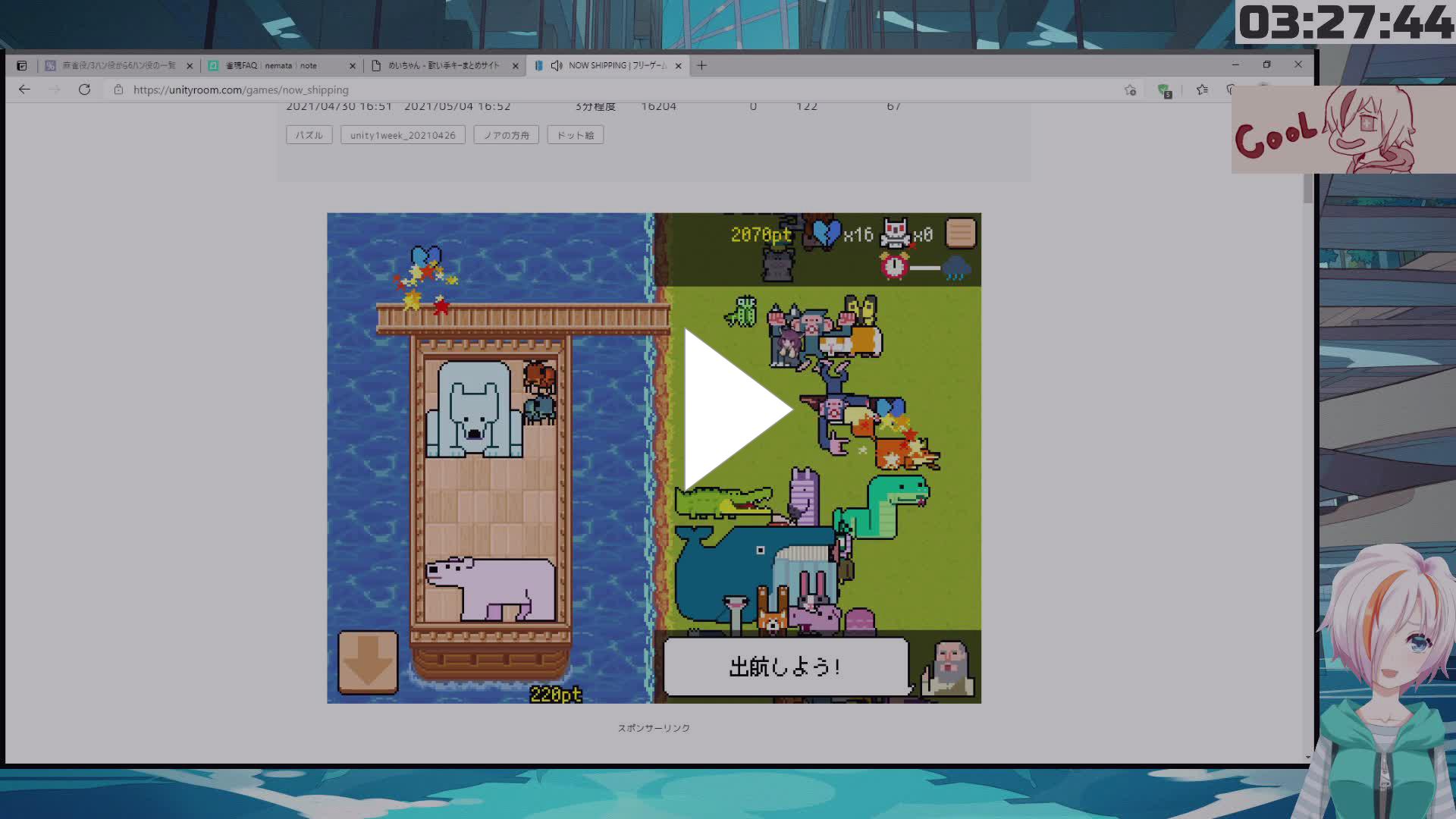Click the rain timer progress bar in-game
This screenshot has height=819, width=1456.
pyautogui.click(x=927, y=267)
